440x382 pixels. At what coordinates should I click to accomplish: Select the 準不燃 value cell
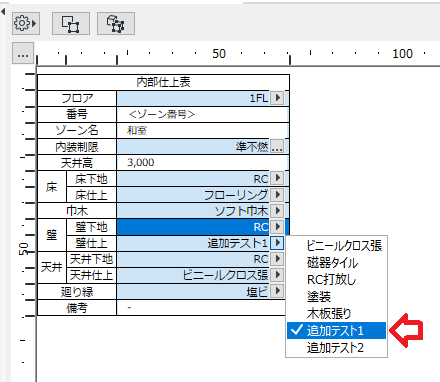(193, 146)
